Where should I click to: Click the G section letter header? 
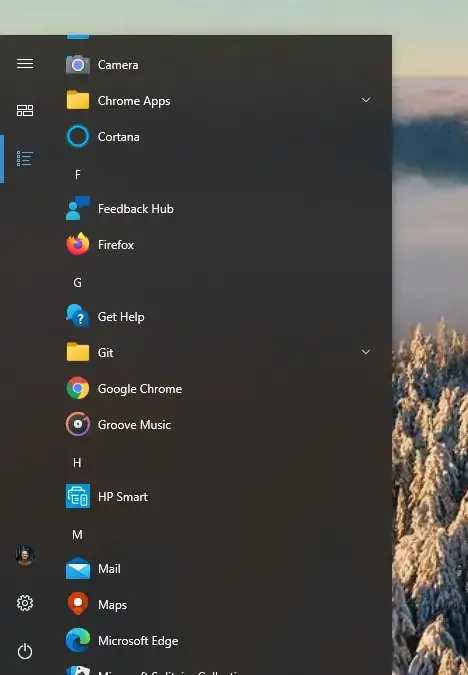coord(77,282)
